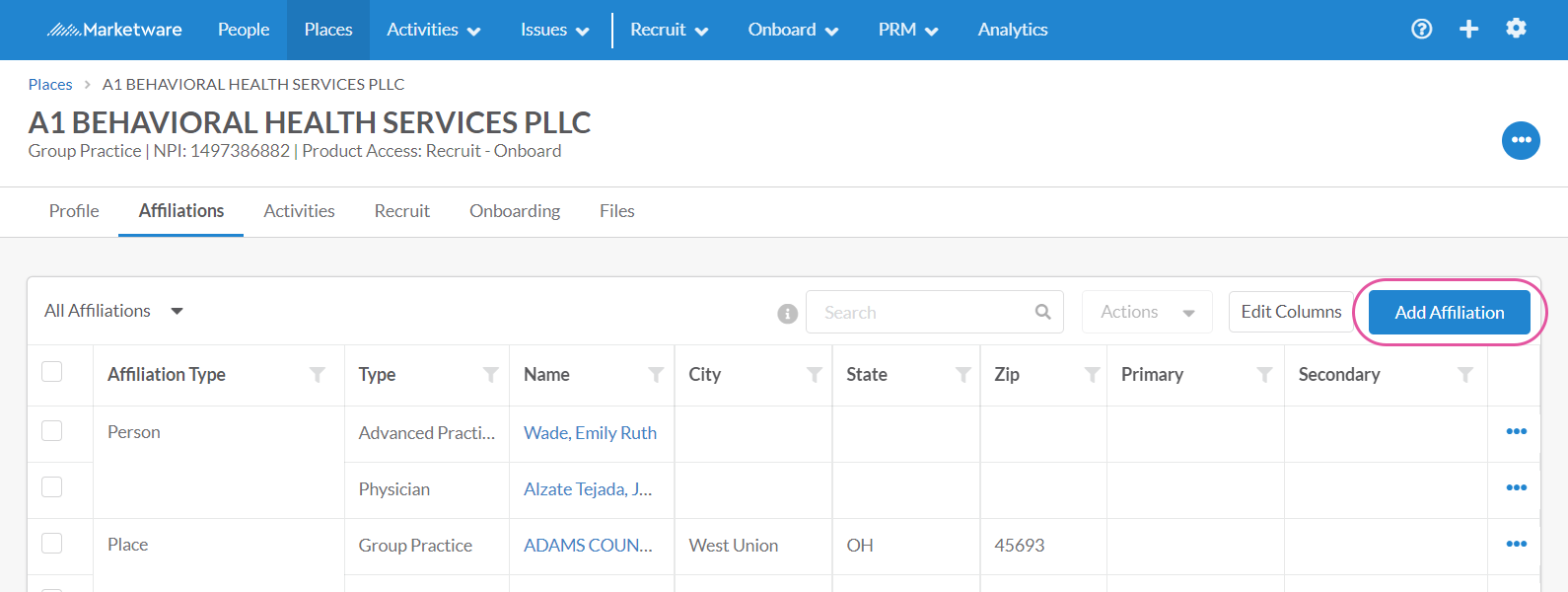The image size is (1568, 592).
Task: Open the ADAMS COUN... place link
Action: tap(588, 546)
